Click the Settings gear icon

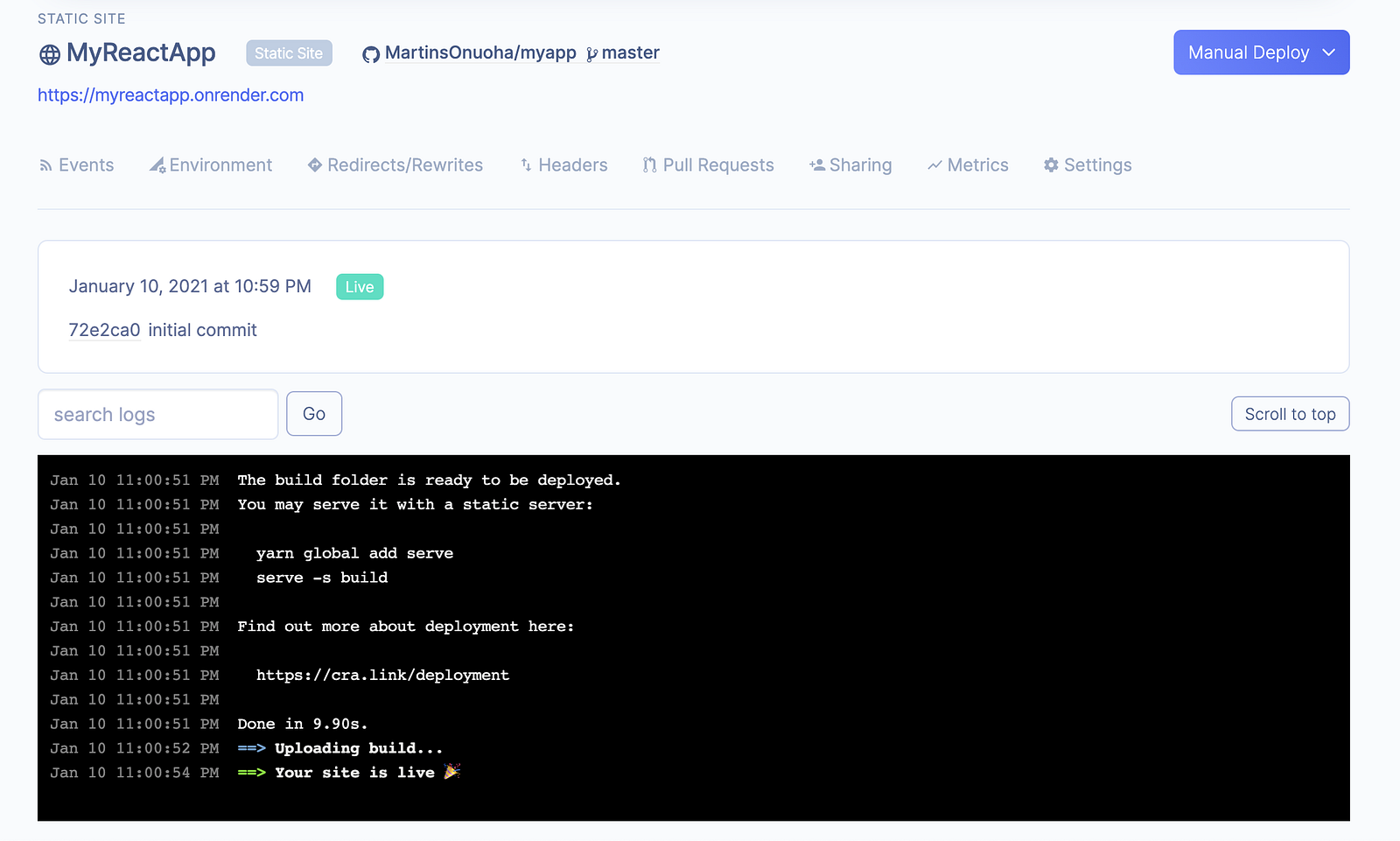1051,165
